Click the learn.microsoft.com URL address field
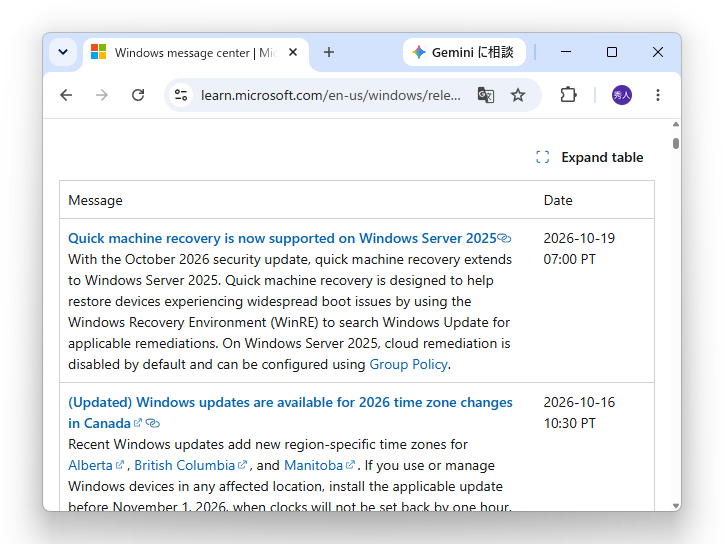725x544 pixels. [331, 95]
